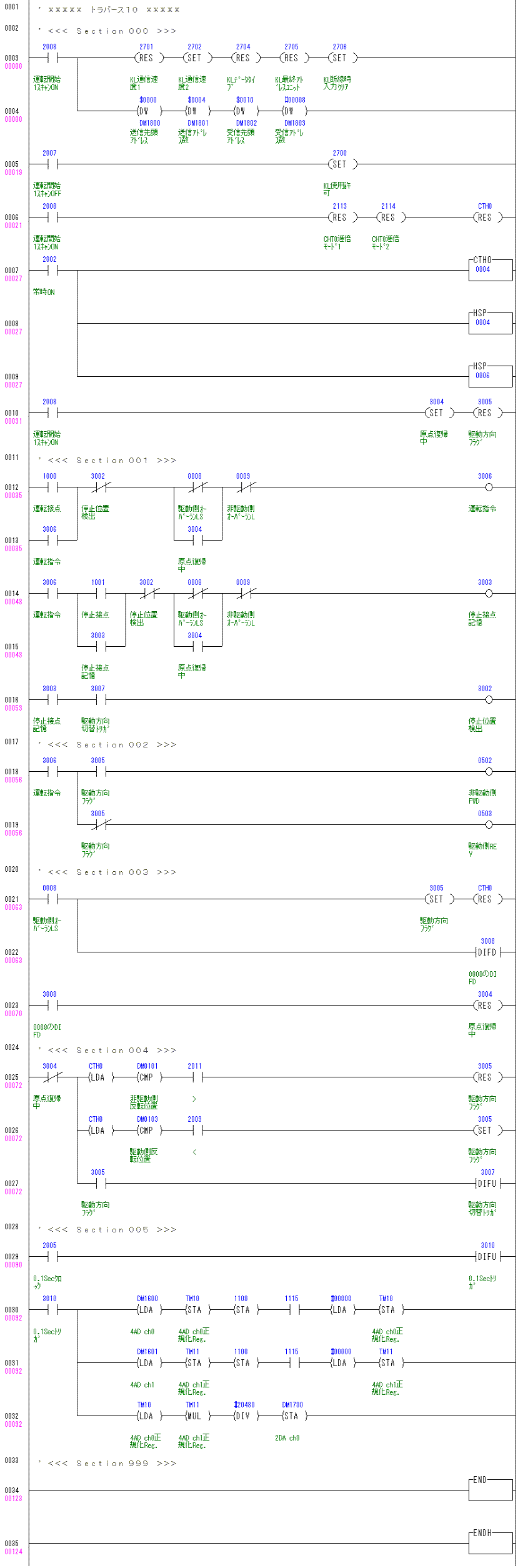Click contact 3010 on rung 0030
The image size is (523, 1568).
52,1310
